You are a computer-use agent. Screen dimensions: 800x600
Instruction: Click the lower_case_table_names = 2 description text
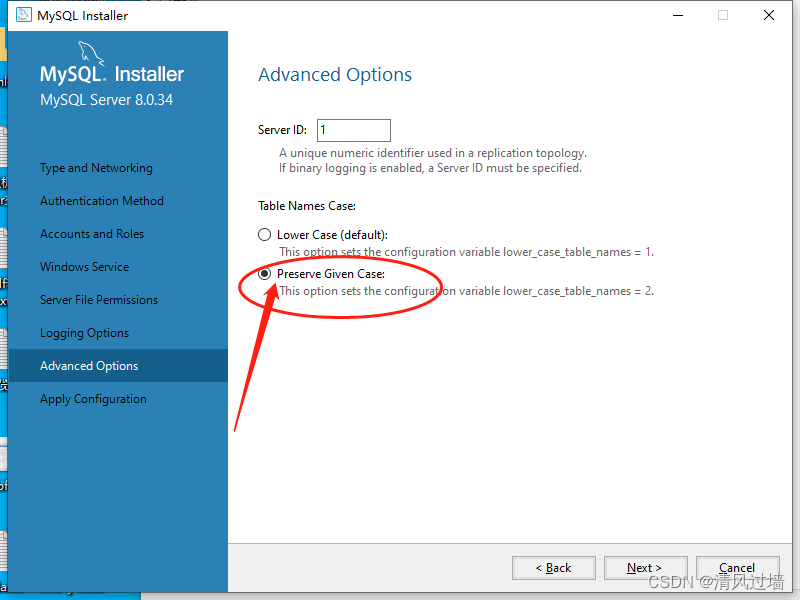tap(466, 291)
